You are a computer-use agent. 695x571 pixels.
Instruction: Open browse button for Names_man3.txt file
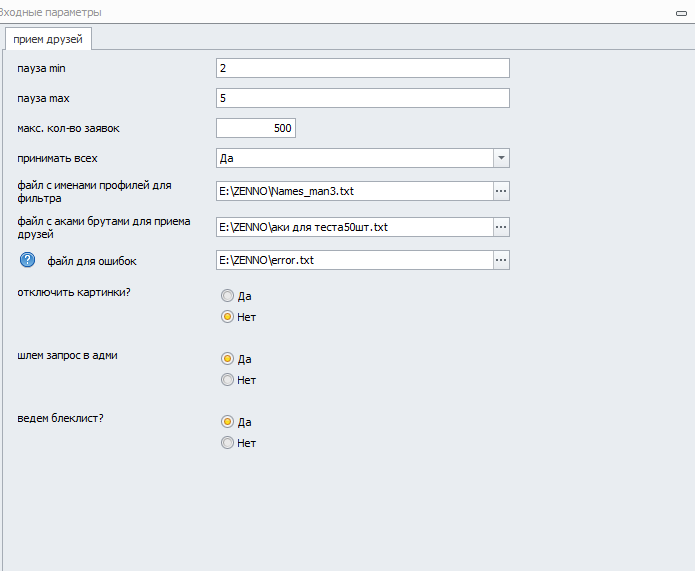click(501, 191)
